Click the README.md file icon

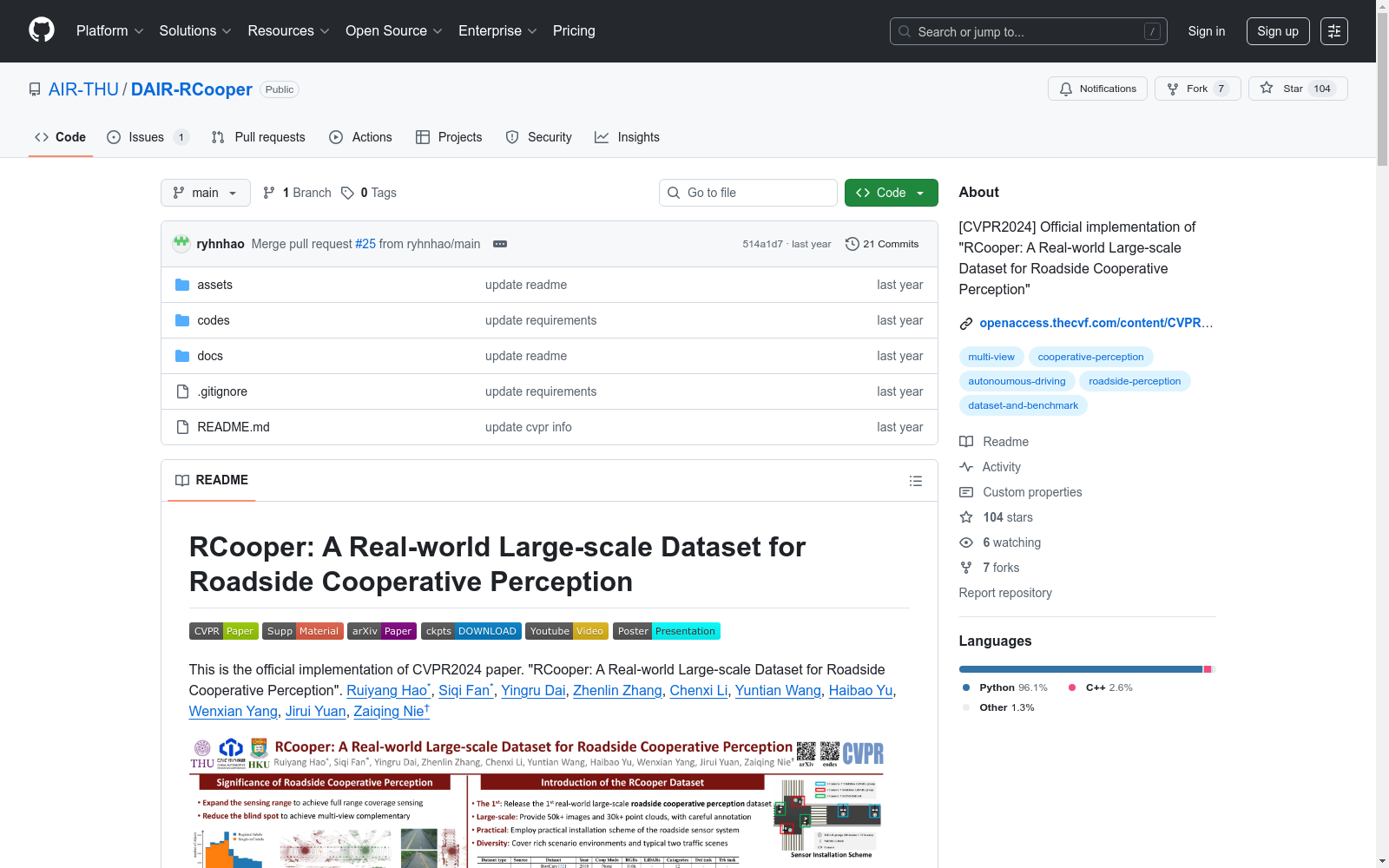coord(182,427)
